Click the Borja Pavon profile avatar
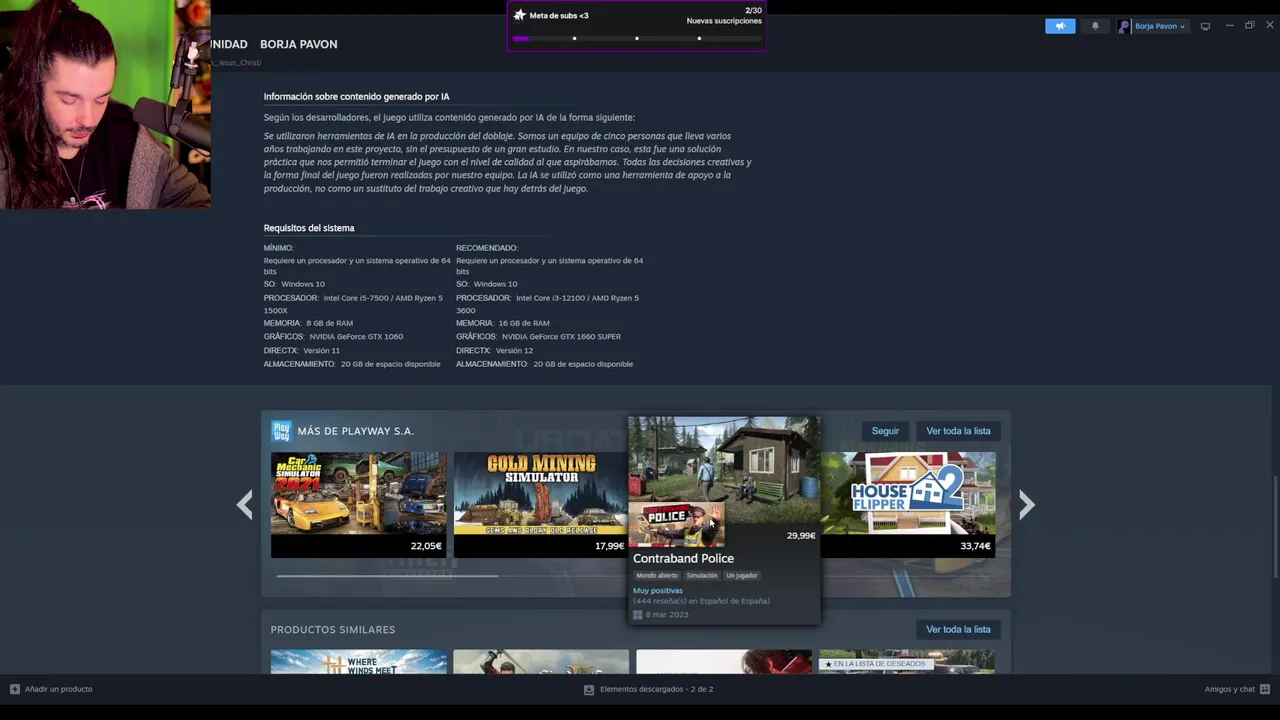1280x720 pixels. click(x=1124, y=26)
